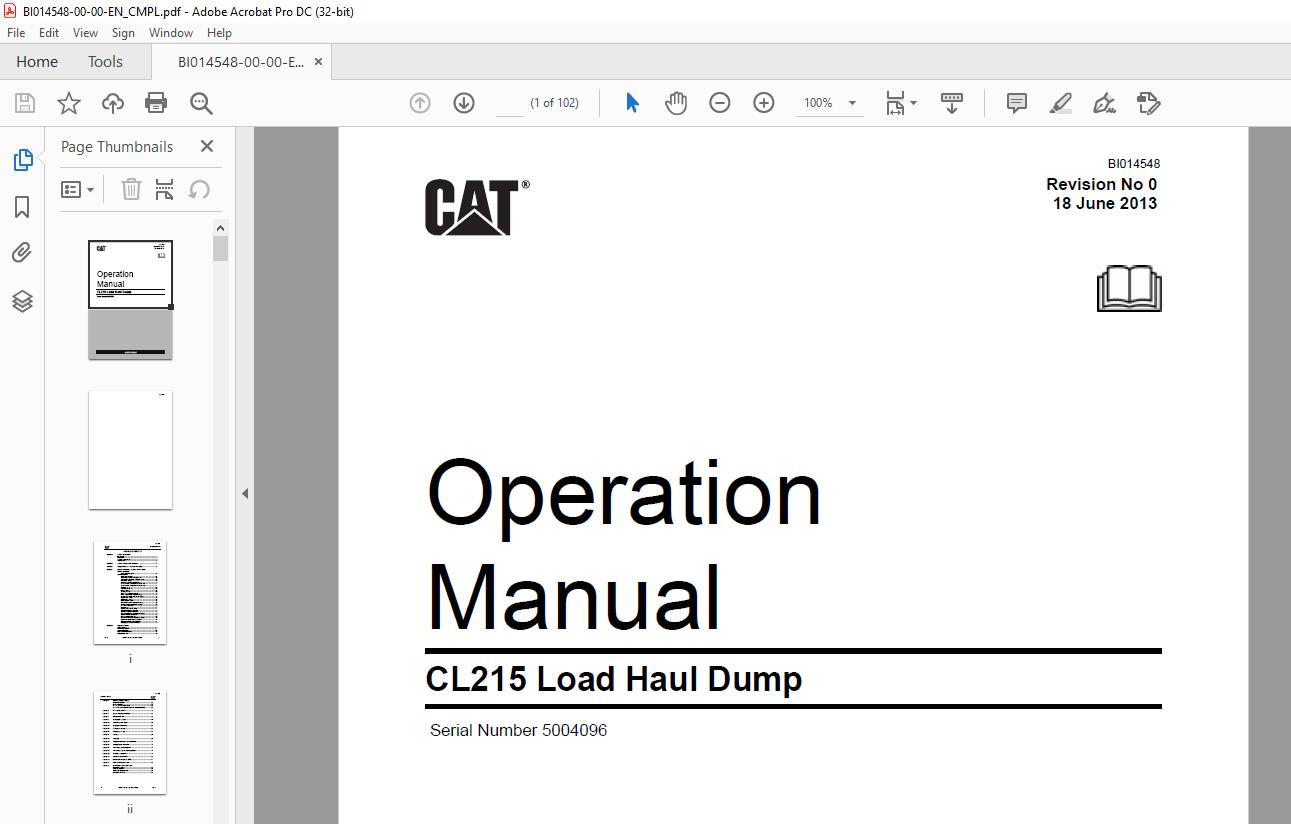Screen dimensions: 1291x824
Task: Click the "CL215 Load Haul Dump" title
Action: tap(614, 680)
